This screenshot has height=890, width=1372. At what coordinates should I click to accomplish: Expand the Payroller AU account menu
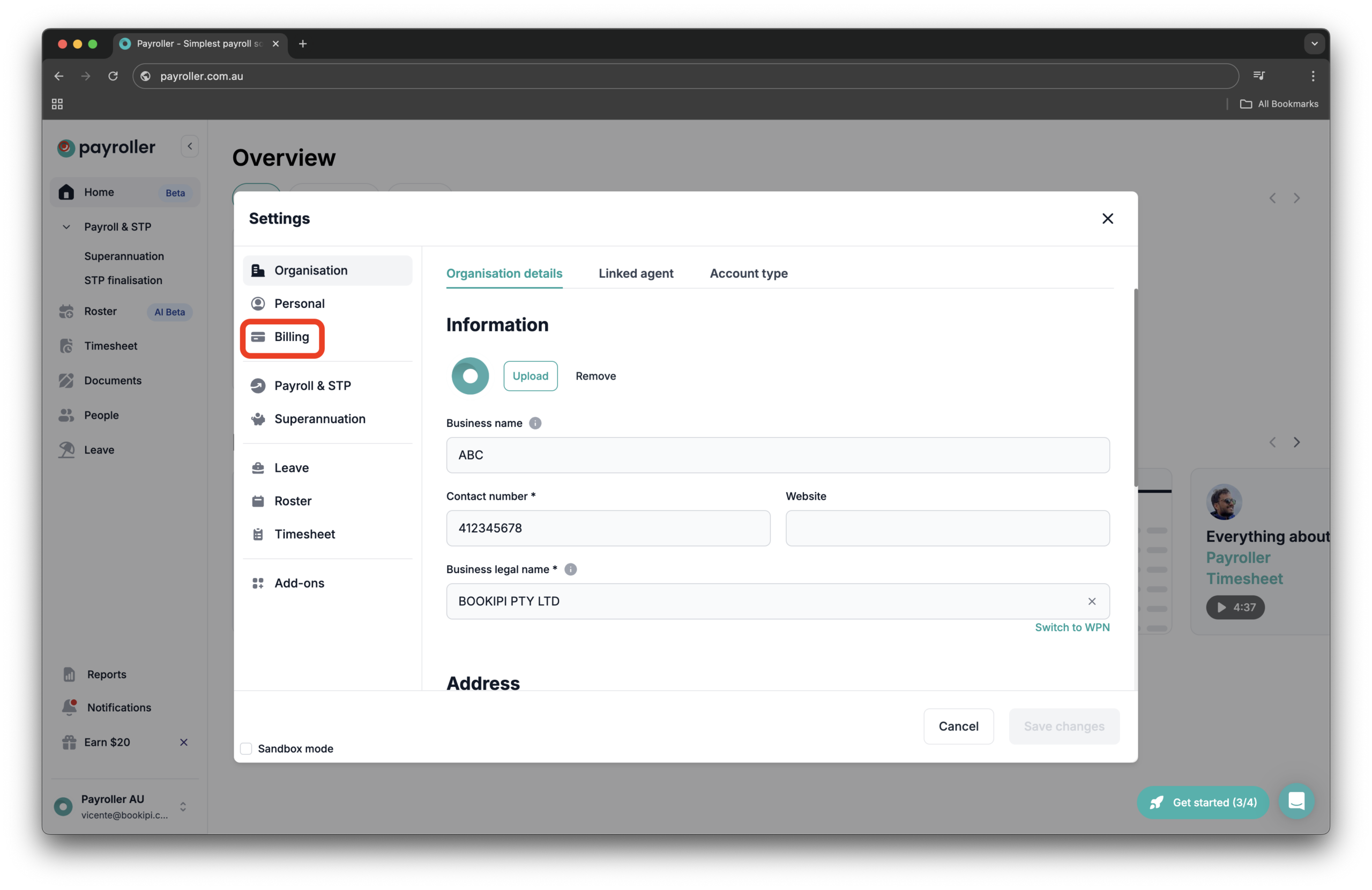coord(183,806)
